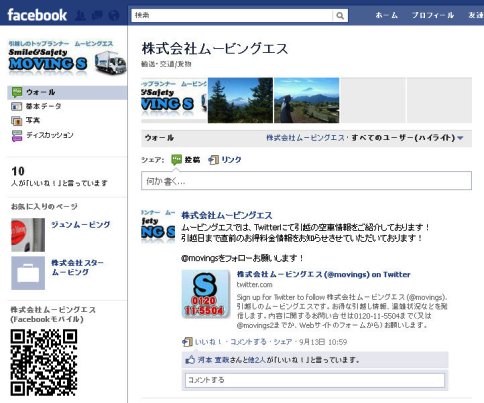Choose リンク share option
The image size is (484, 403).
pos(231,160)
